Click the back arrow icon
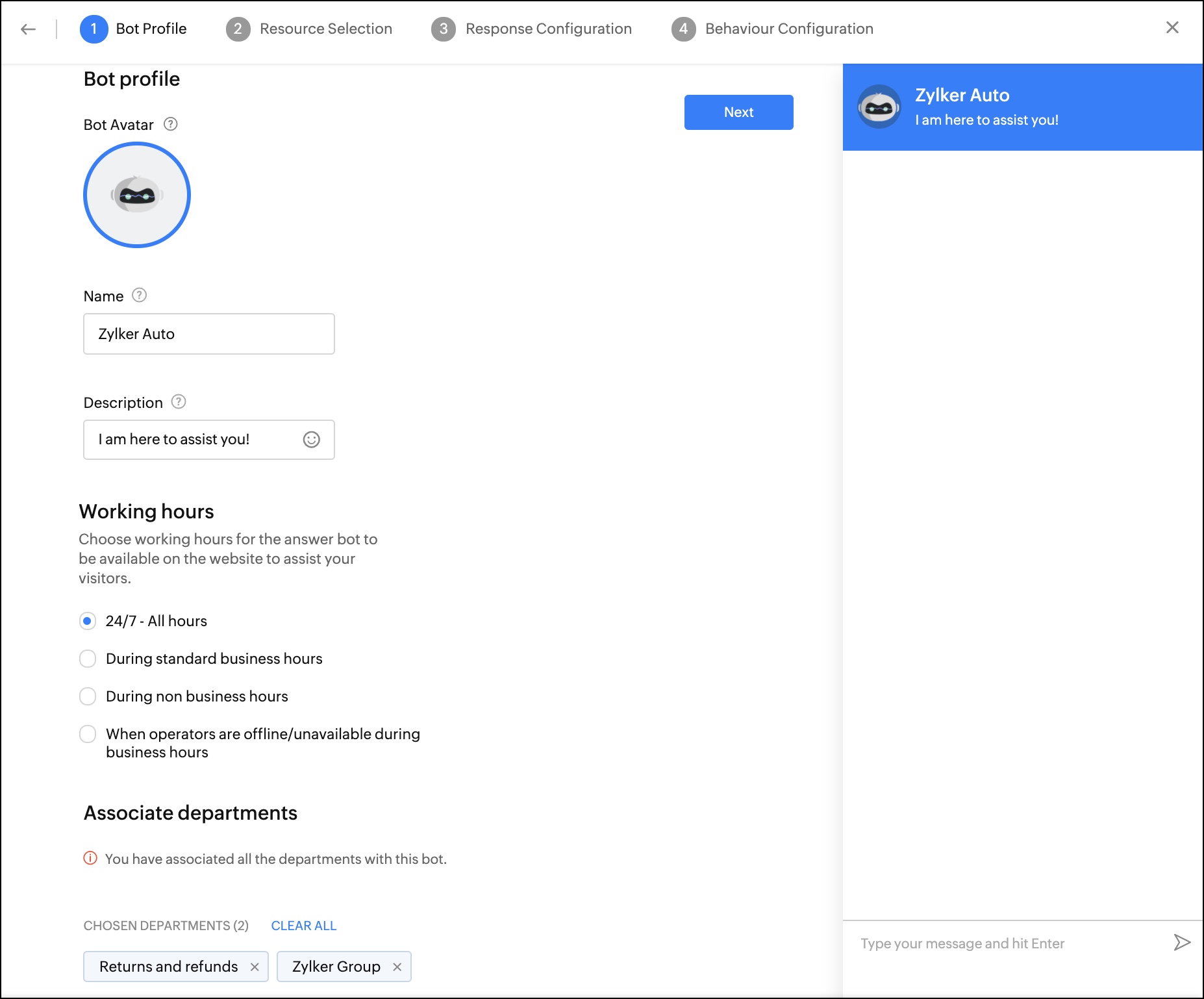The image size is (1204, 999). (x=28, y=29)
